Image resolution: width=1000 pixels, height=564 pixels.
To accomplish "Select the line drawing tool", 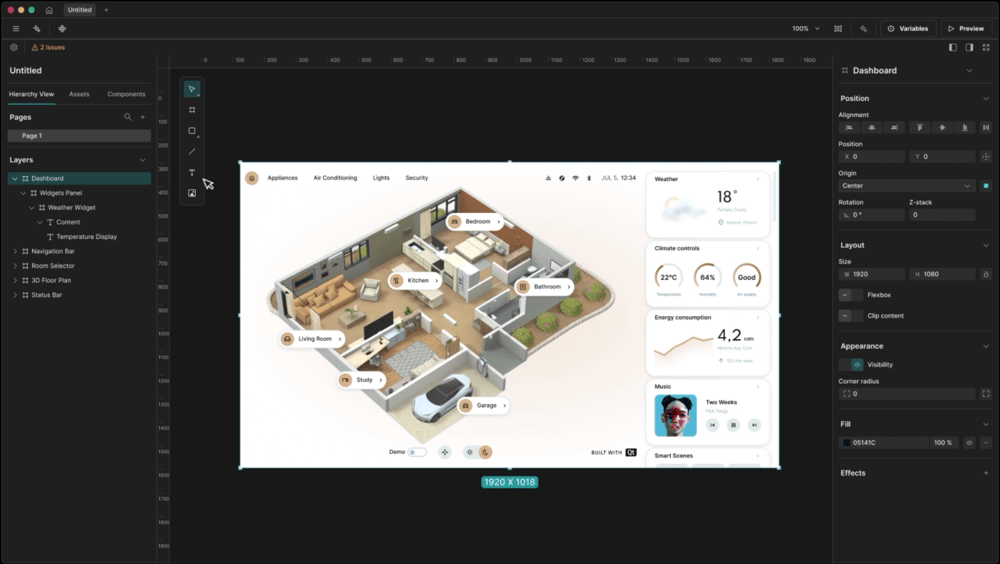I will point(192,152).
